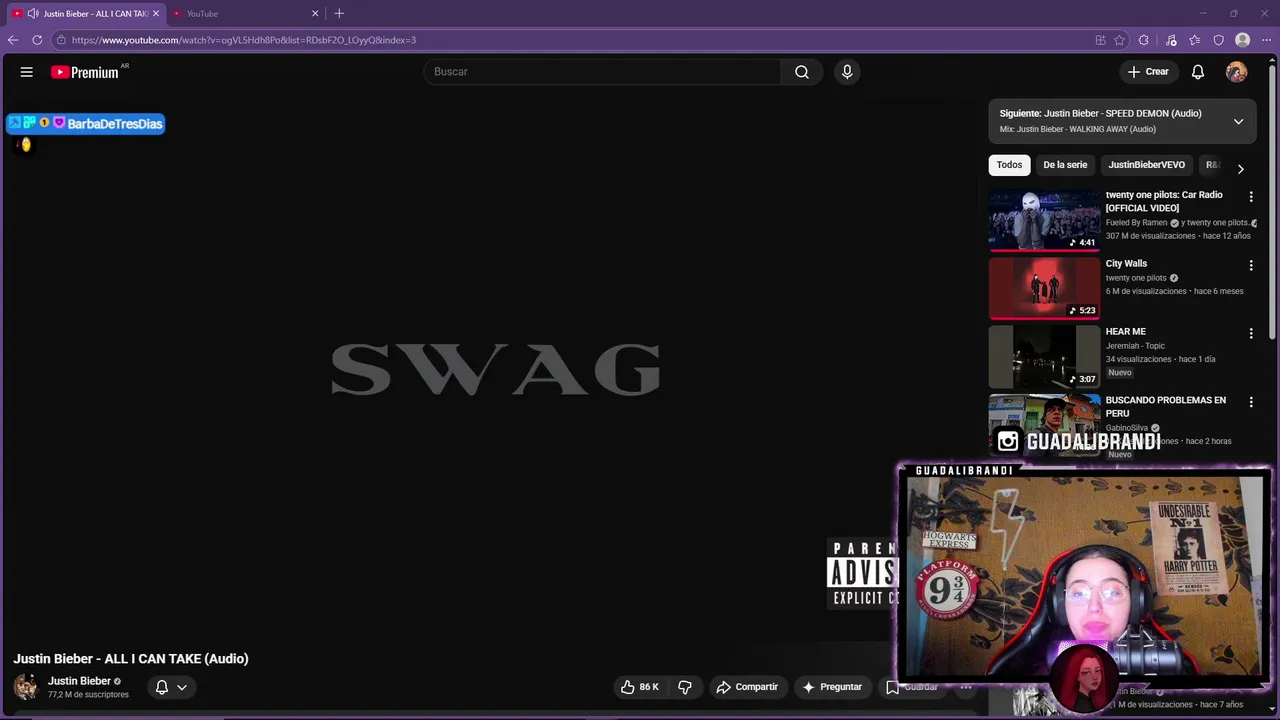Image resolution: width=1280 pixels, height=720 pixels.
Task: Show more filter chips with right arrow
Action: (1240, 169)
